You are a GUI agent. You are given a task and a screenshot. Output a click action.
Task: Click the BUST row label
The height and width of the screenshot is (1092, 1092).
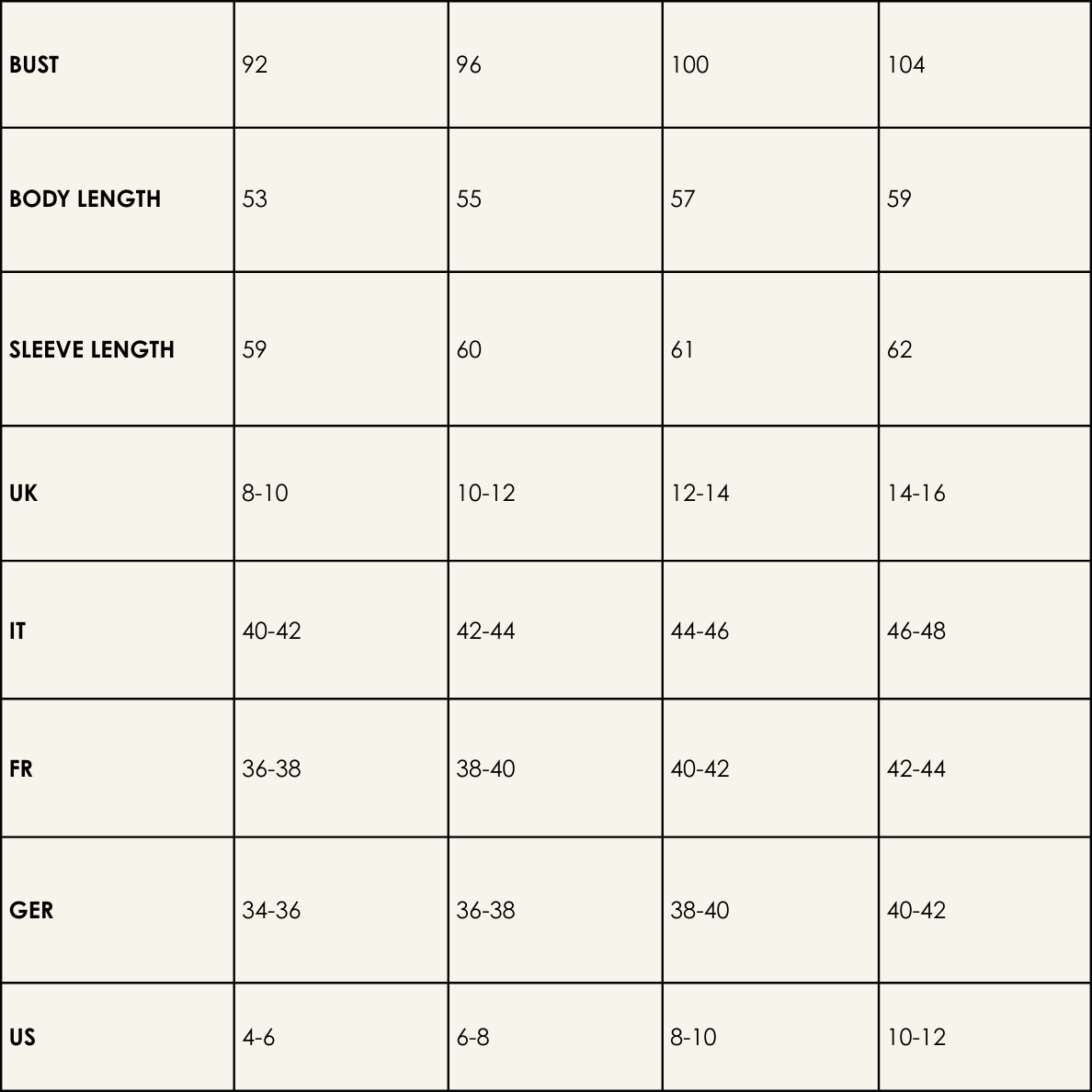pyautogui.click(x=34, y=65)
